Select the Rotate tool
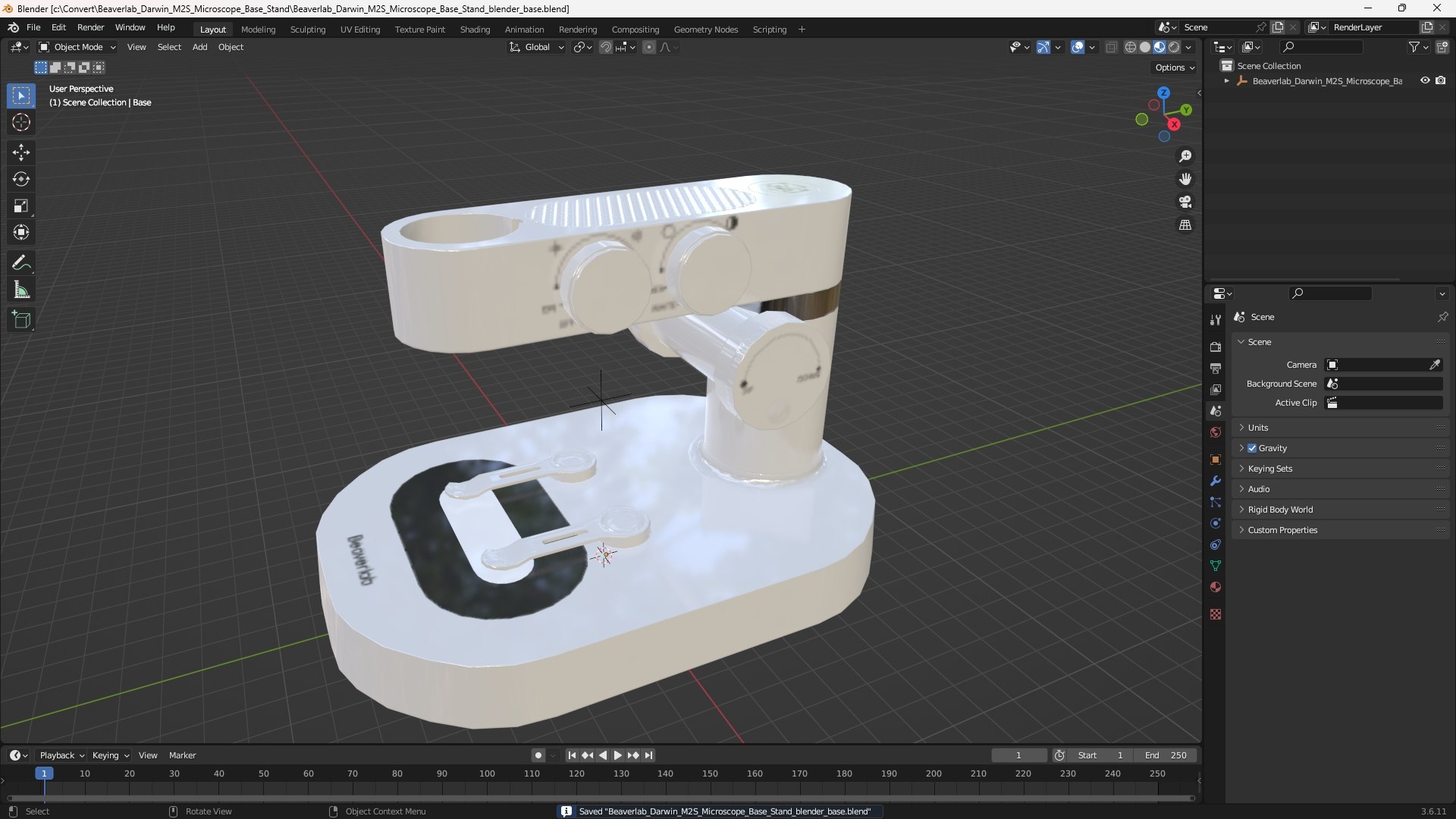1456x819 pixels. point(21,179)
